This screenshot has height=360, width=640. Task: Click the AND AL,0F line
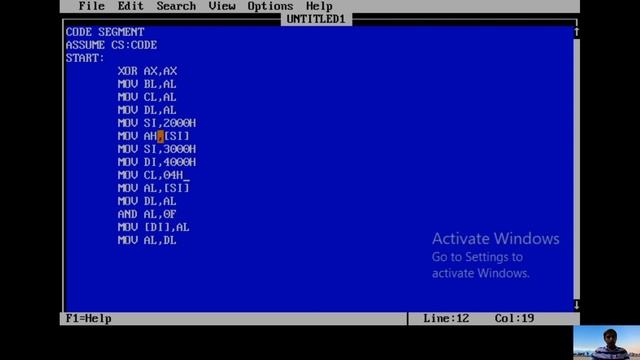[147, 214]
